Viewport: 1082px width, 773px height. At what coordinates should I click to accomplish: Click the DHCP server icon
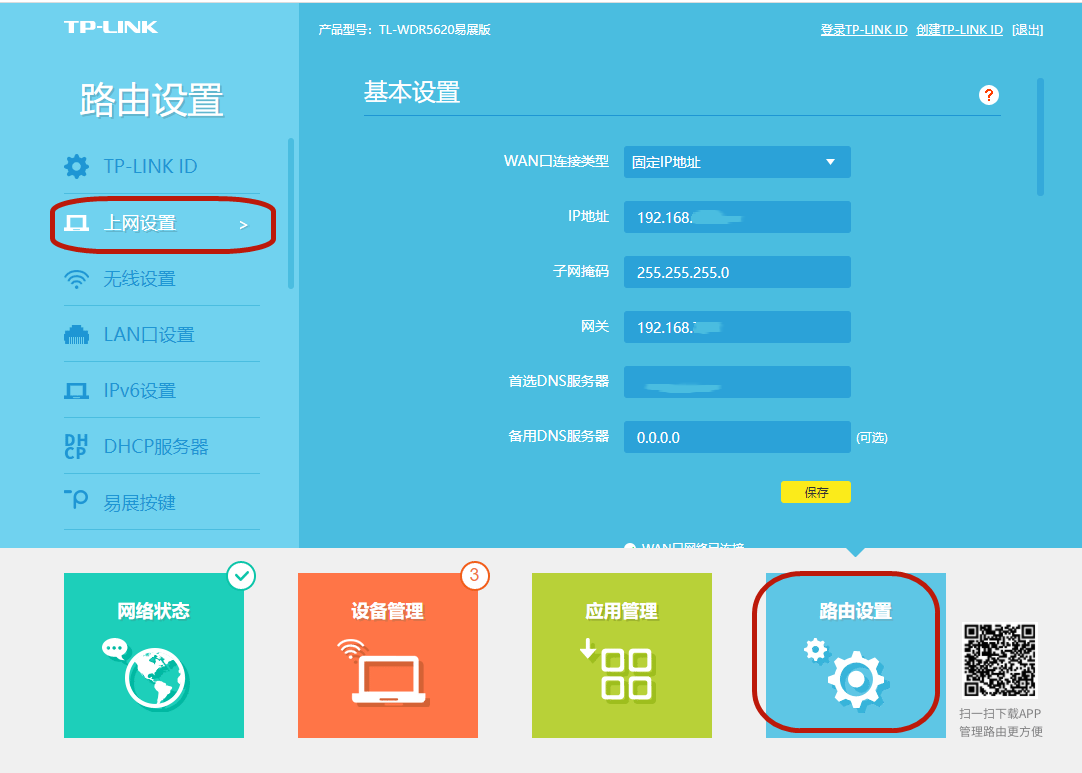click(x=76, y=447)
